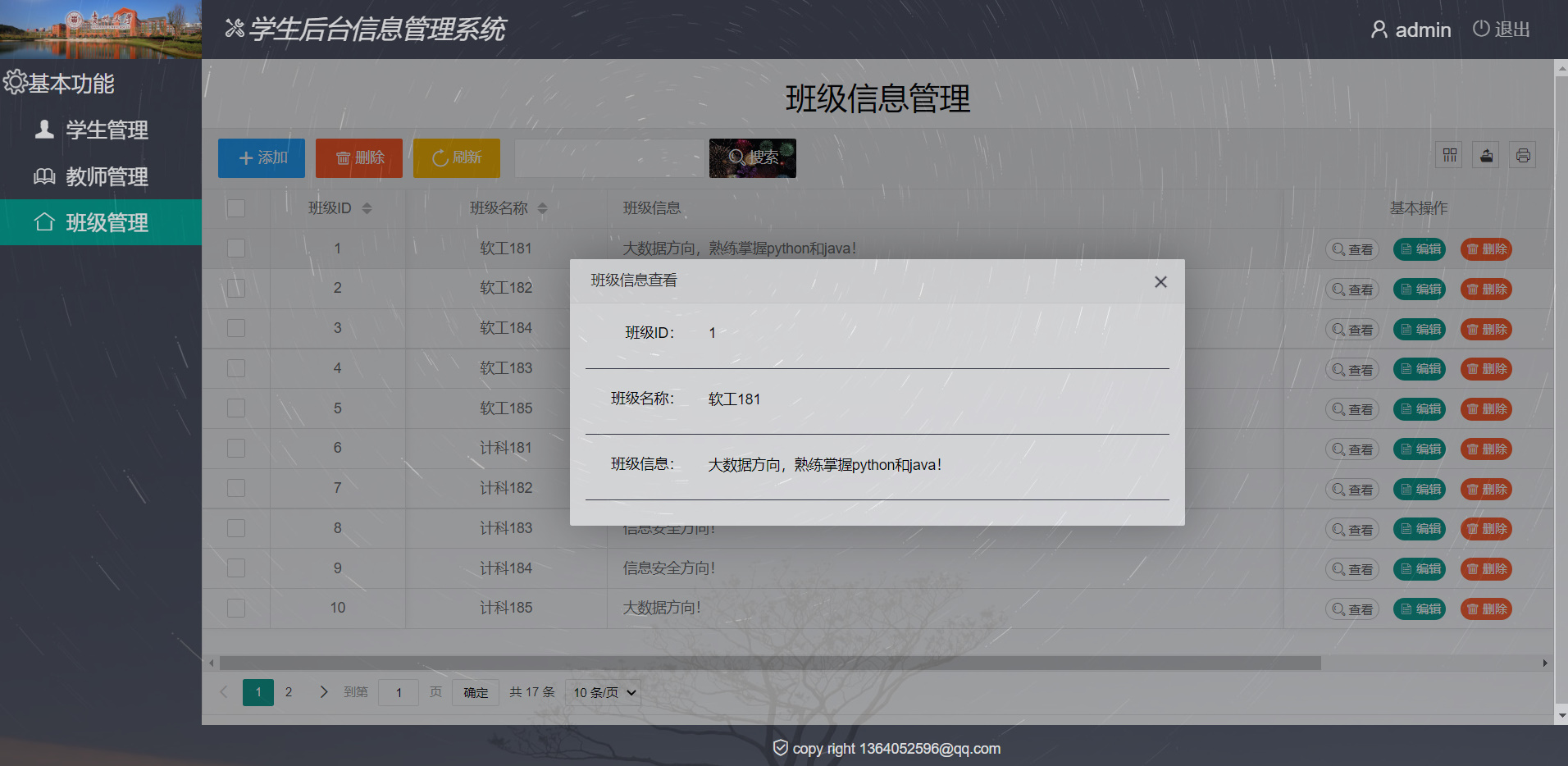Edit class ID 10 row
Viewport: 1568px width, 766px height.
click(x=1420, y=609)
